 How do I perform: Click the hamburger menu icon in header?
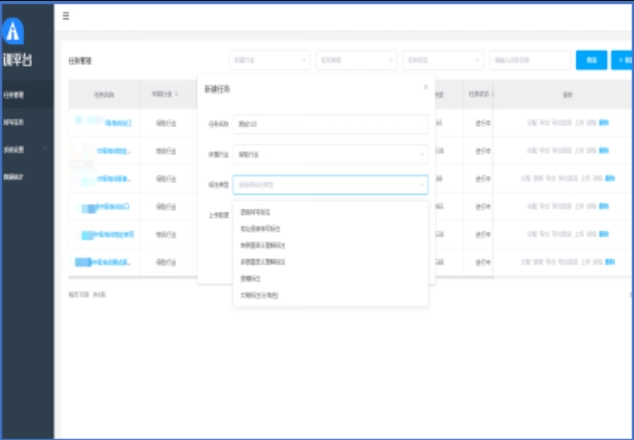click(x=66, y=16)
